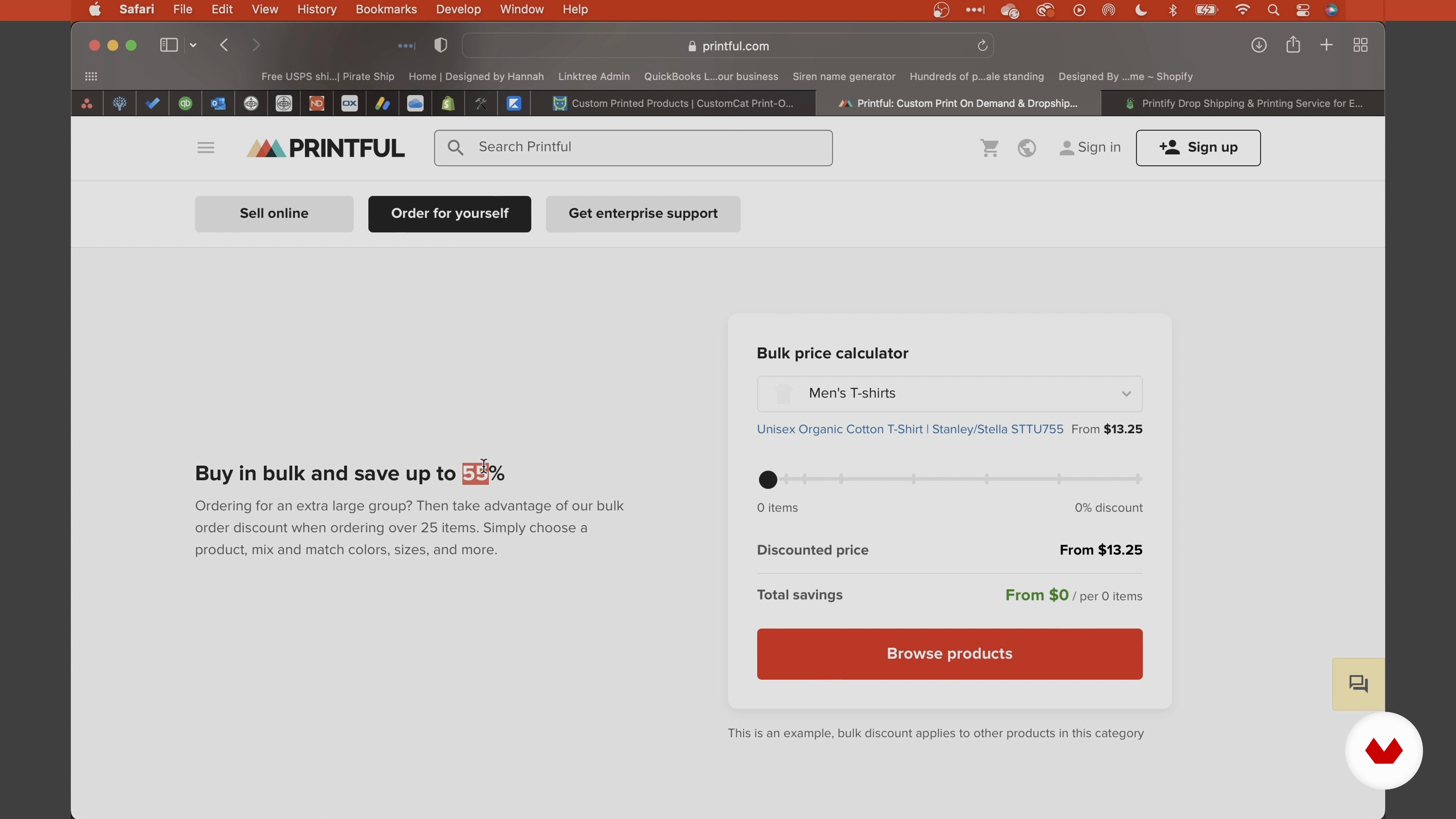Click the Sign up button
Viewport: 1456px width, 819px height.
coord(1198,148)
